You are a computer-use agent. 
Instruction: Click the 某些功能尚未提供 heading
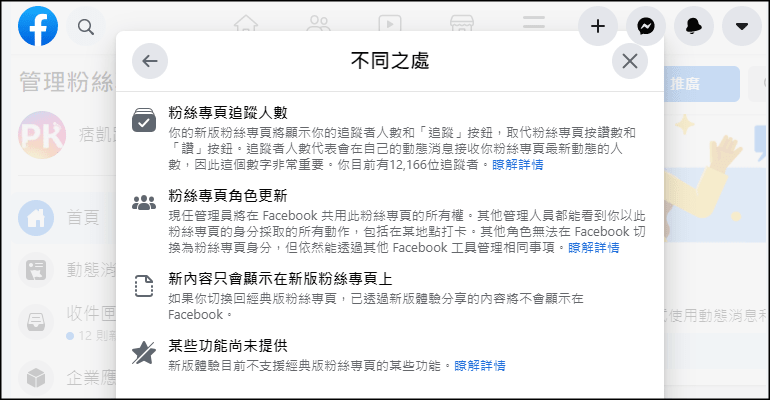point(228,346)
